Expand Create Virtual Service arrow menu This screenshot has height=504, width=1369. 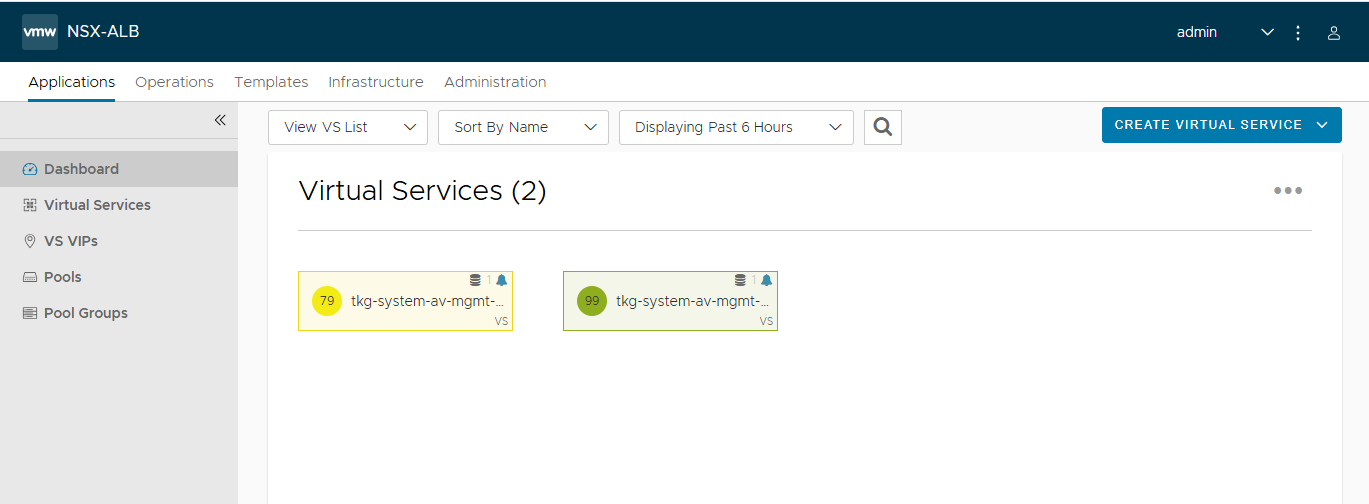[x=1322, y=125]
